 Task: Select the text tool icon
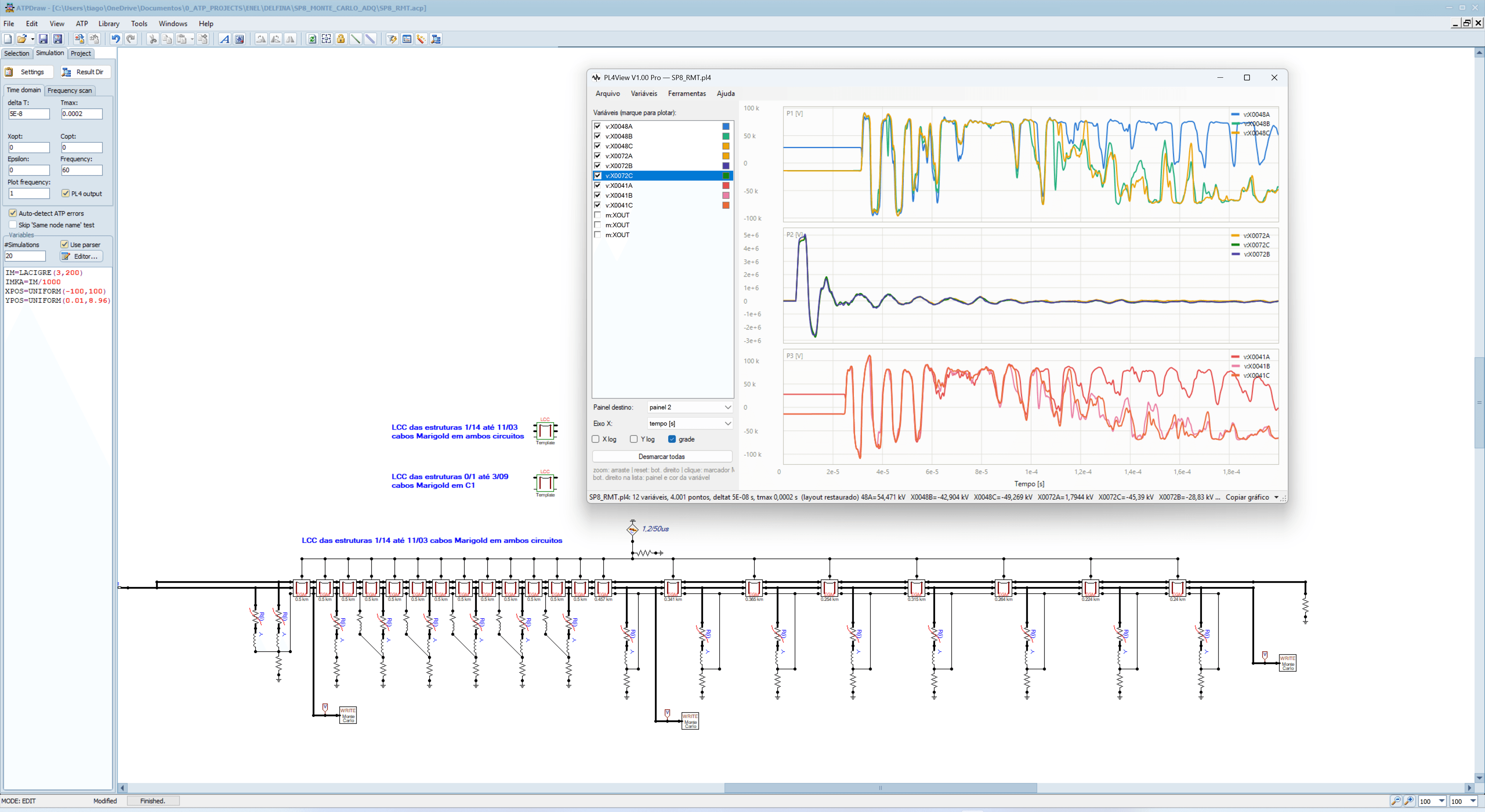point(225,39)
